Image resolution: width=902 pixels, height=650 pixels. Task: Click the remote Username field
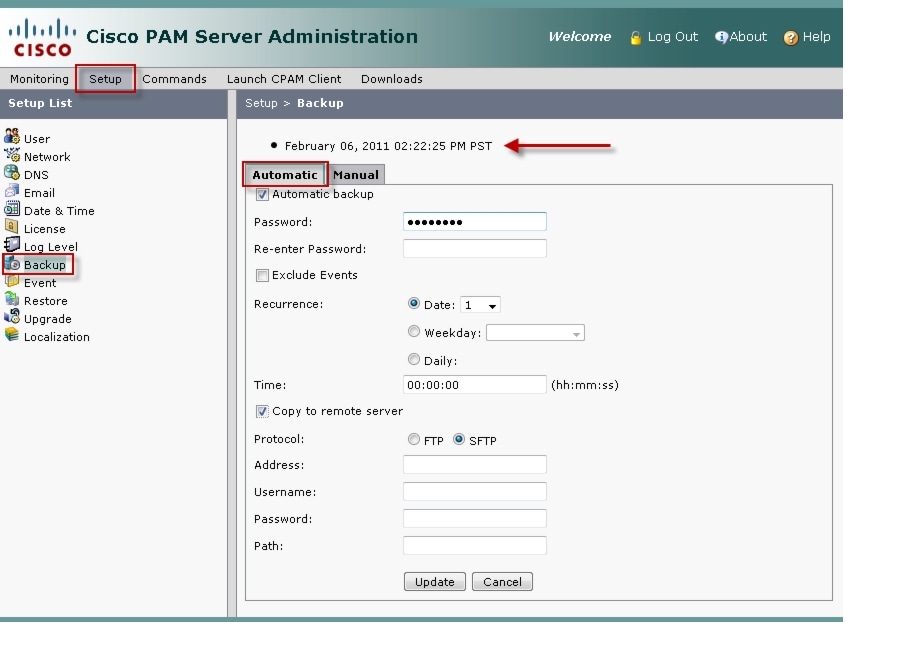(475, 491)
